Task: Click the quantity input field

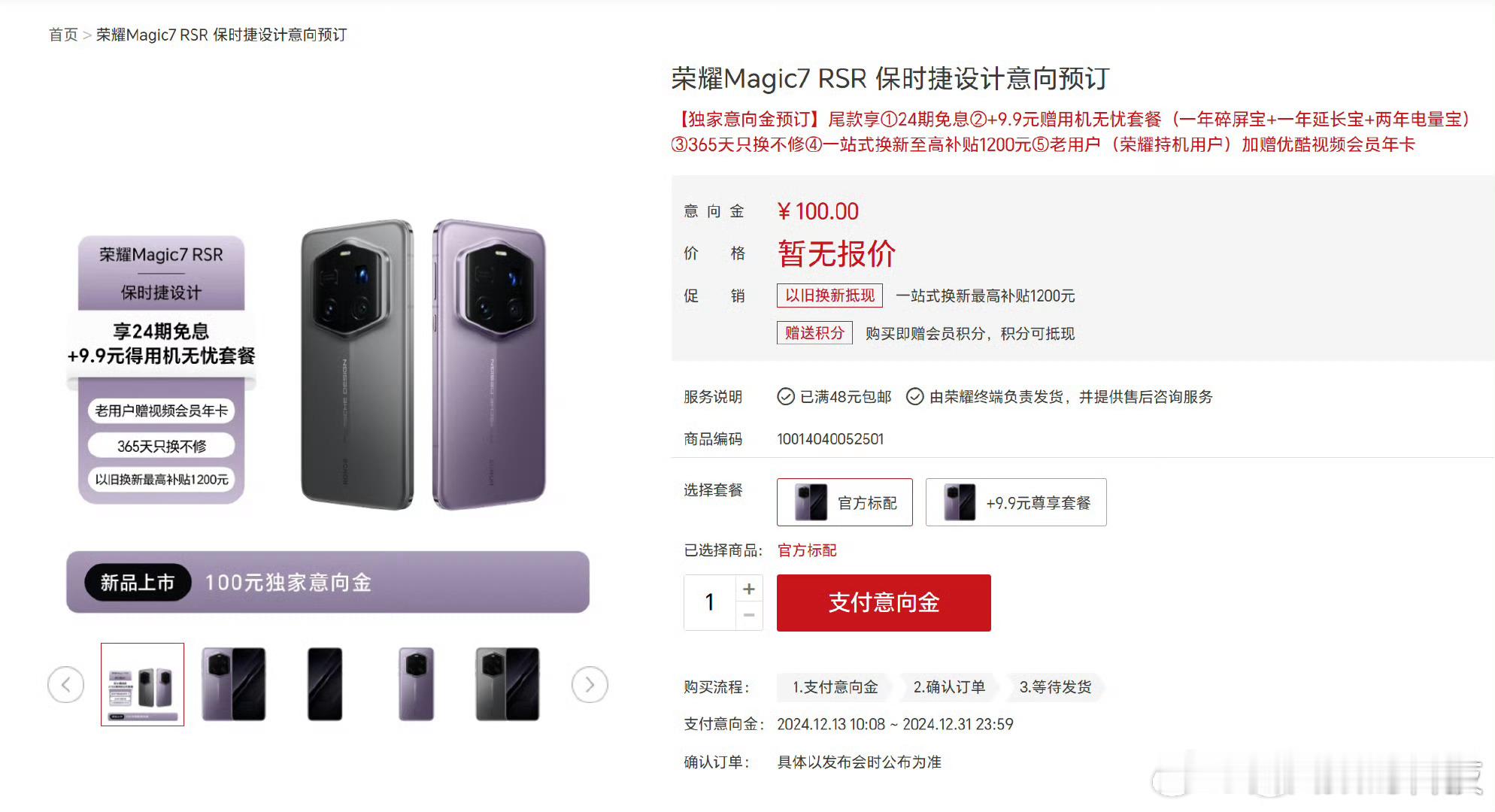Action: point(710,602)
